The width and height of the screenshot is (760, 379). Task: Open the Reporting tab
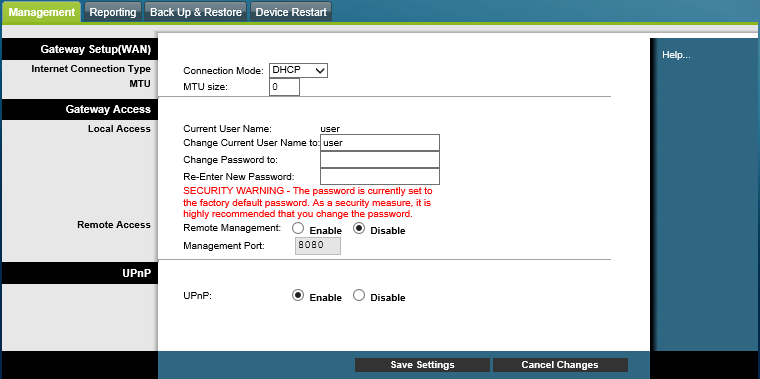113,12
